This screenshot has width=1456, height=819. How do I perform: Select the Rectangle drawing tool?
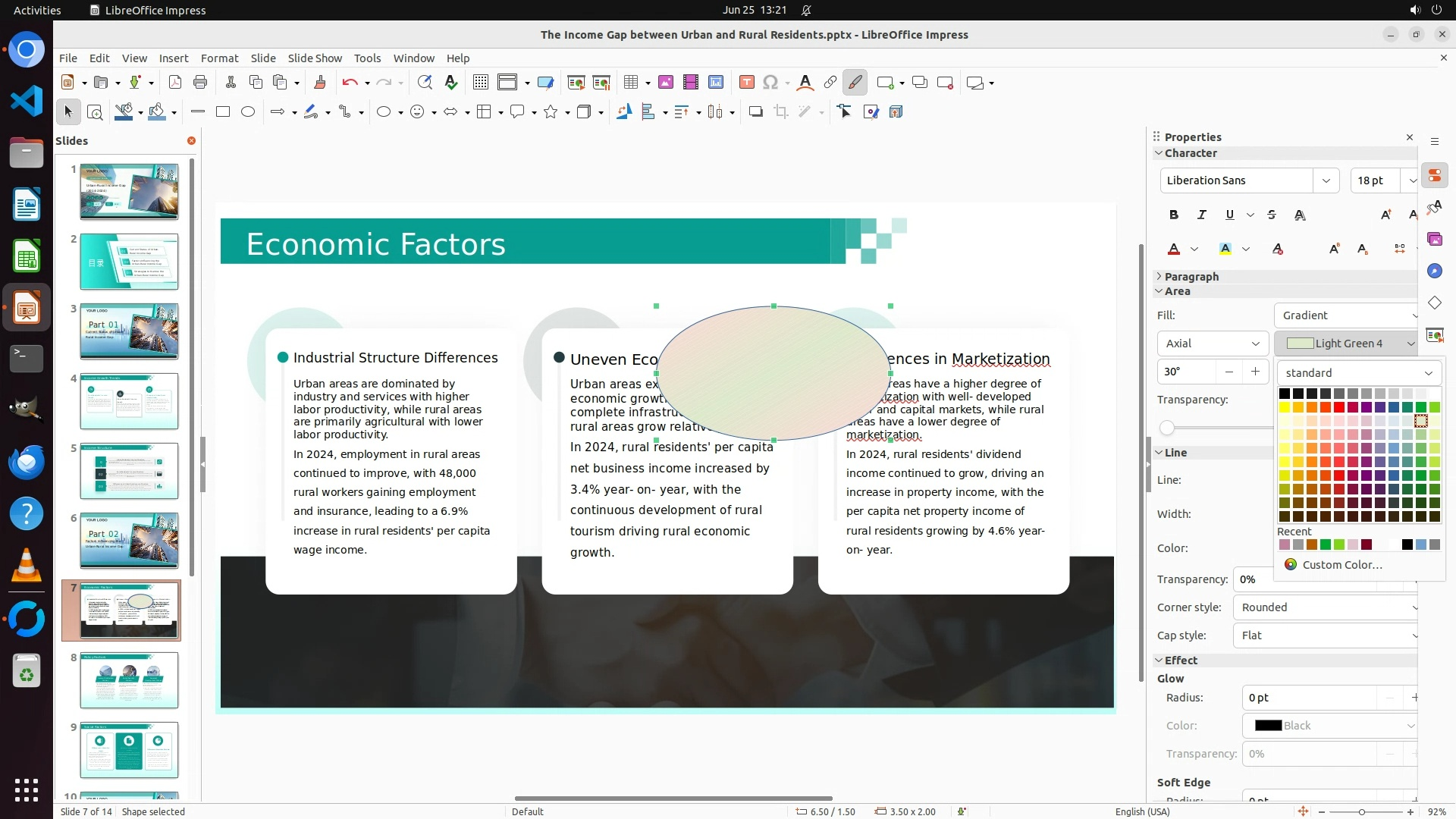click(x=223, y=112)
